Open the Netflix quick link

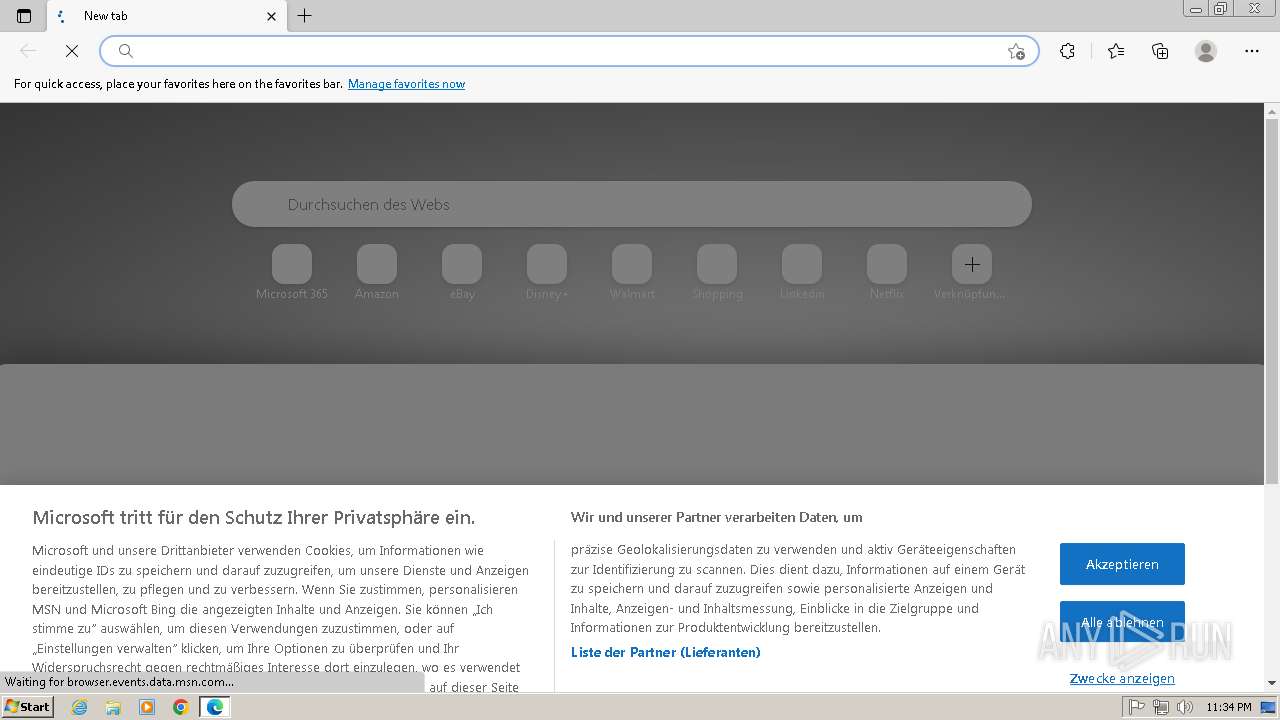click(x=887, y=272)
